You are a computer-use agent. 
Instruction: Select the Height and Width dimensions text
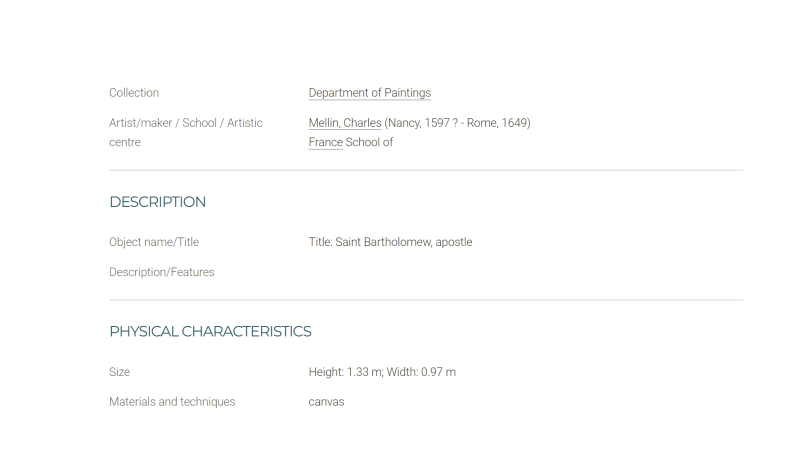pyautogui.click(x=382, y=372)
